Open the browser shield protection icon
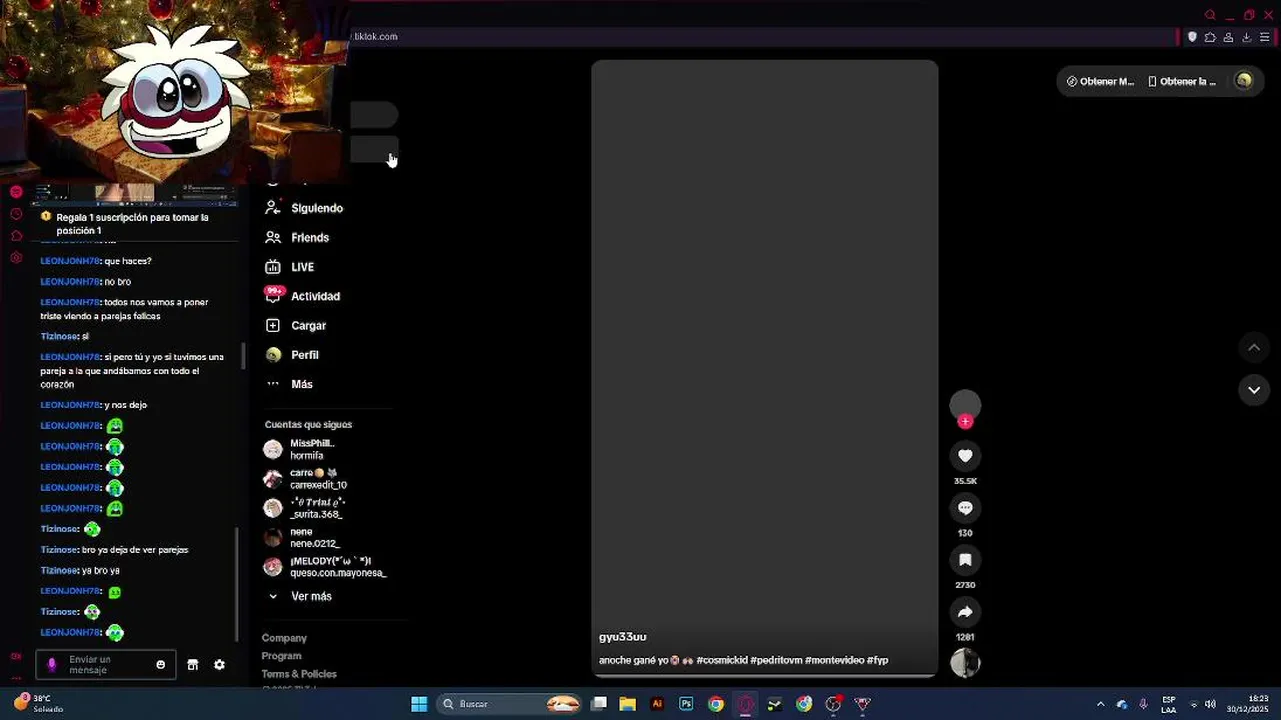Screen dimensions: 1281x720 (1192, 37)
